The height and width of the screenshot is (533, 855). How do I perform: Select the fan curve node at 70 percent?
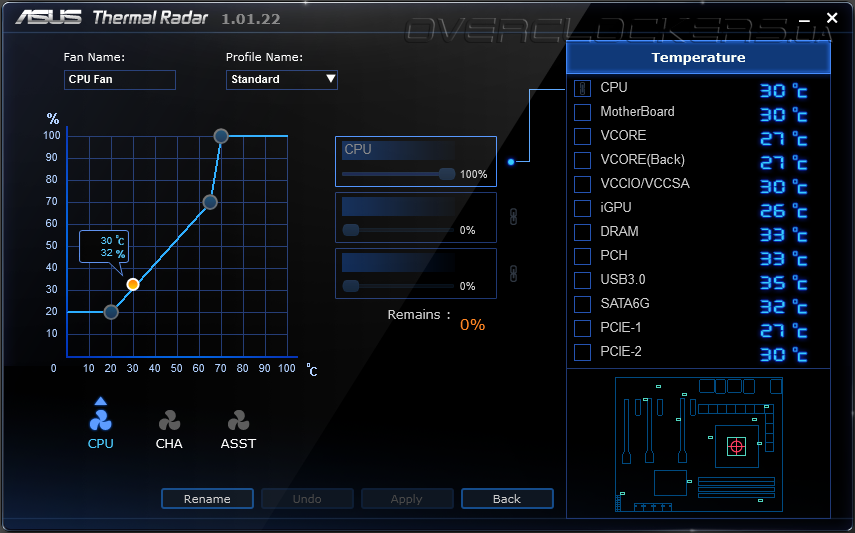pos(210,202)
